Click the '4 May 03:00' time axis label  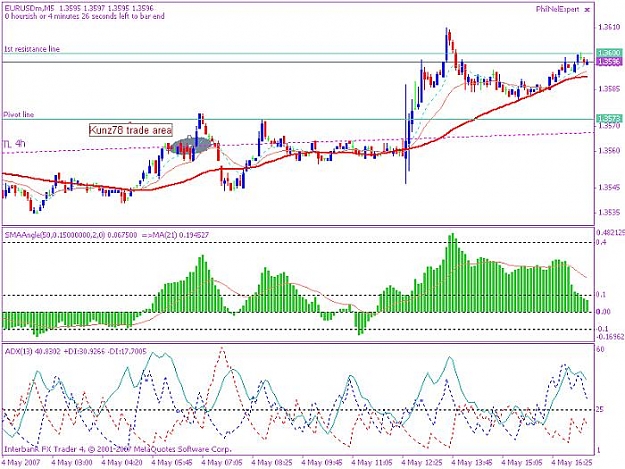(x=72, y=463)
